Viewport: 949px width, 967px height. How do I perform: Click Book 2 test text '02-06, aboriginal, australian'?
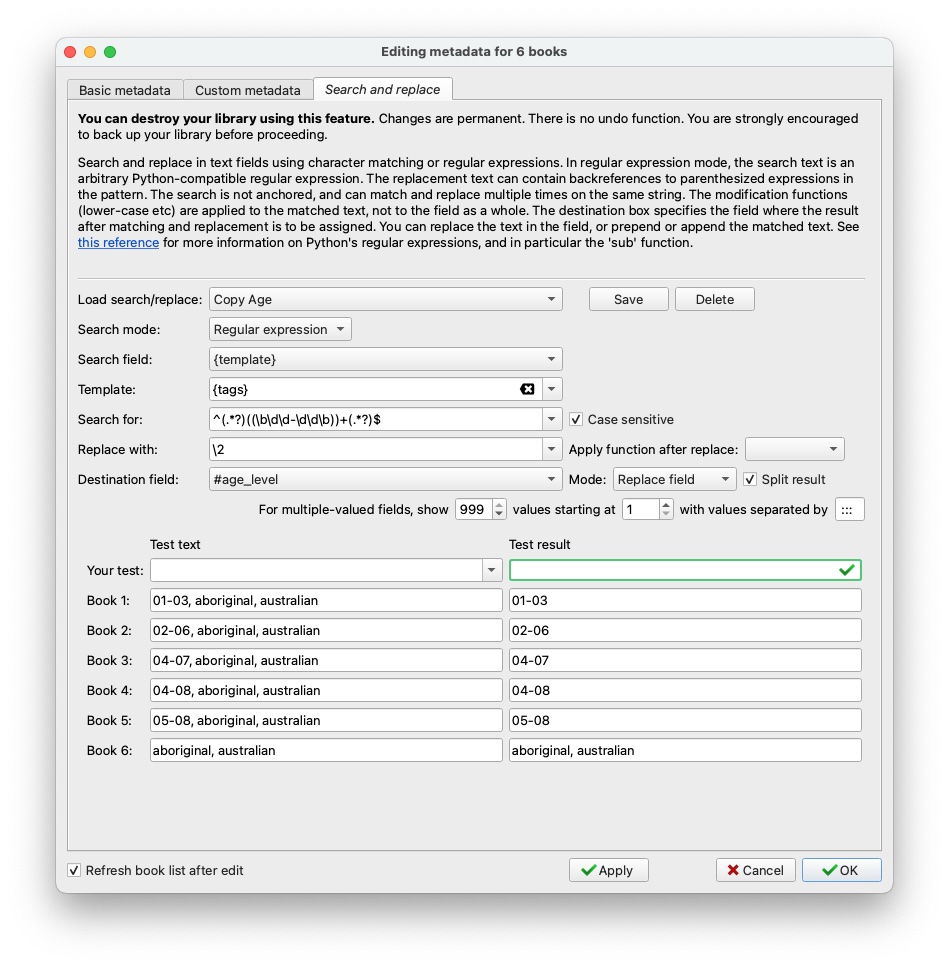click(x=326, y=630)
